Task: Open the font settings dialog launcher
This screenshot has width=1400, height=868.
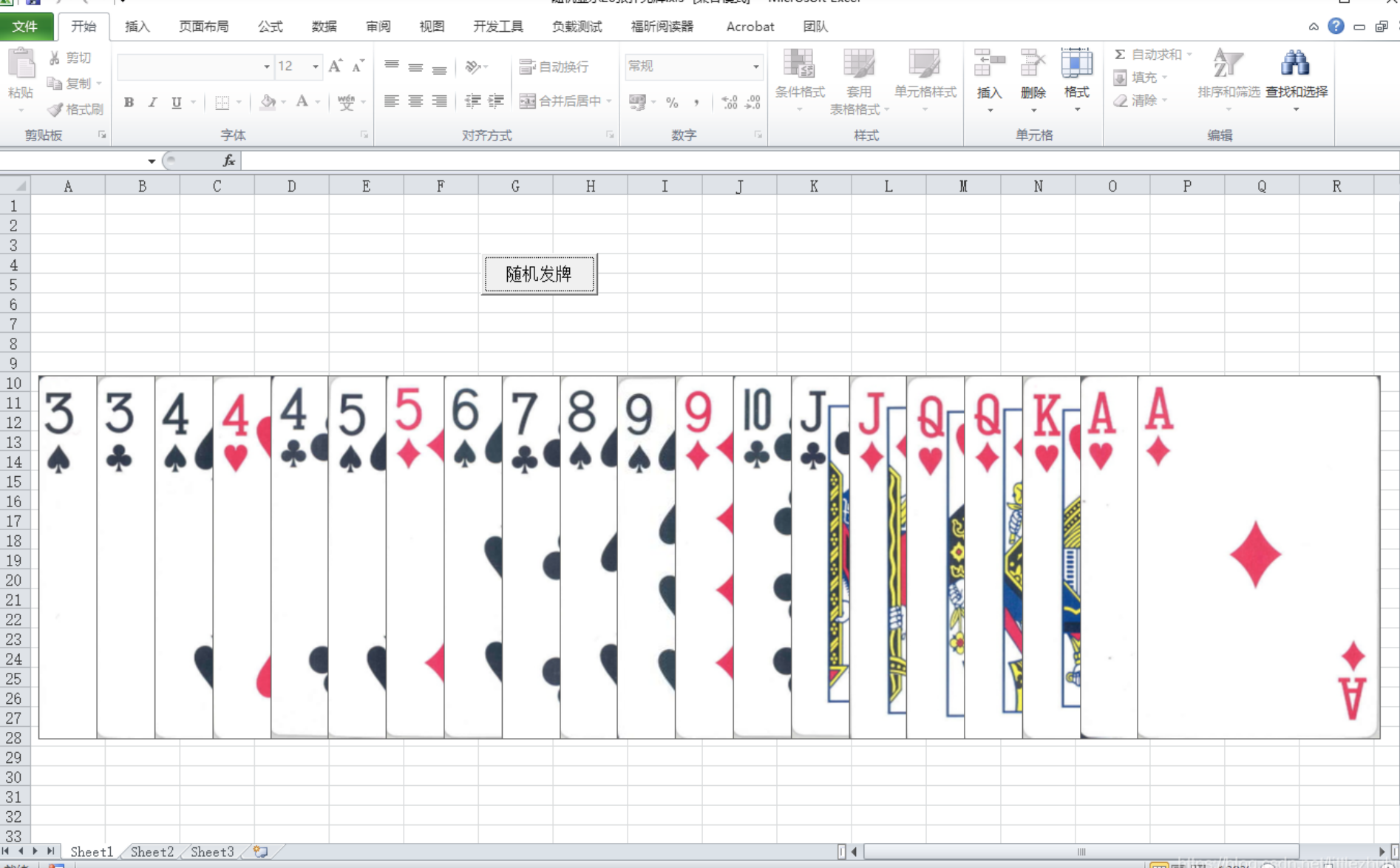Action: coord(364,135)
